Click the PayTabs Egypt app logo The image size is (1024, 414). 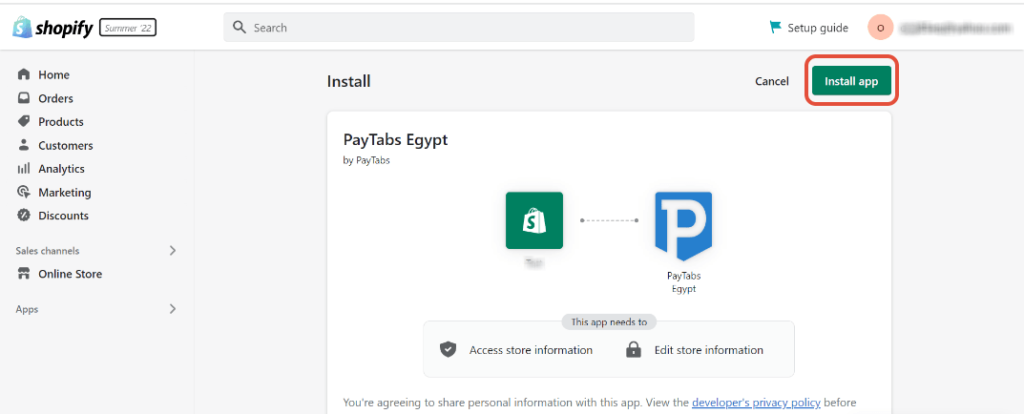[x=683, y=225]
